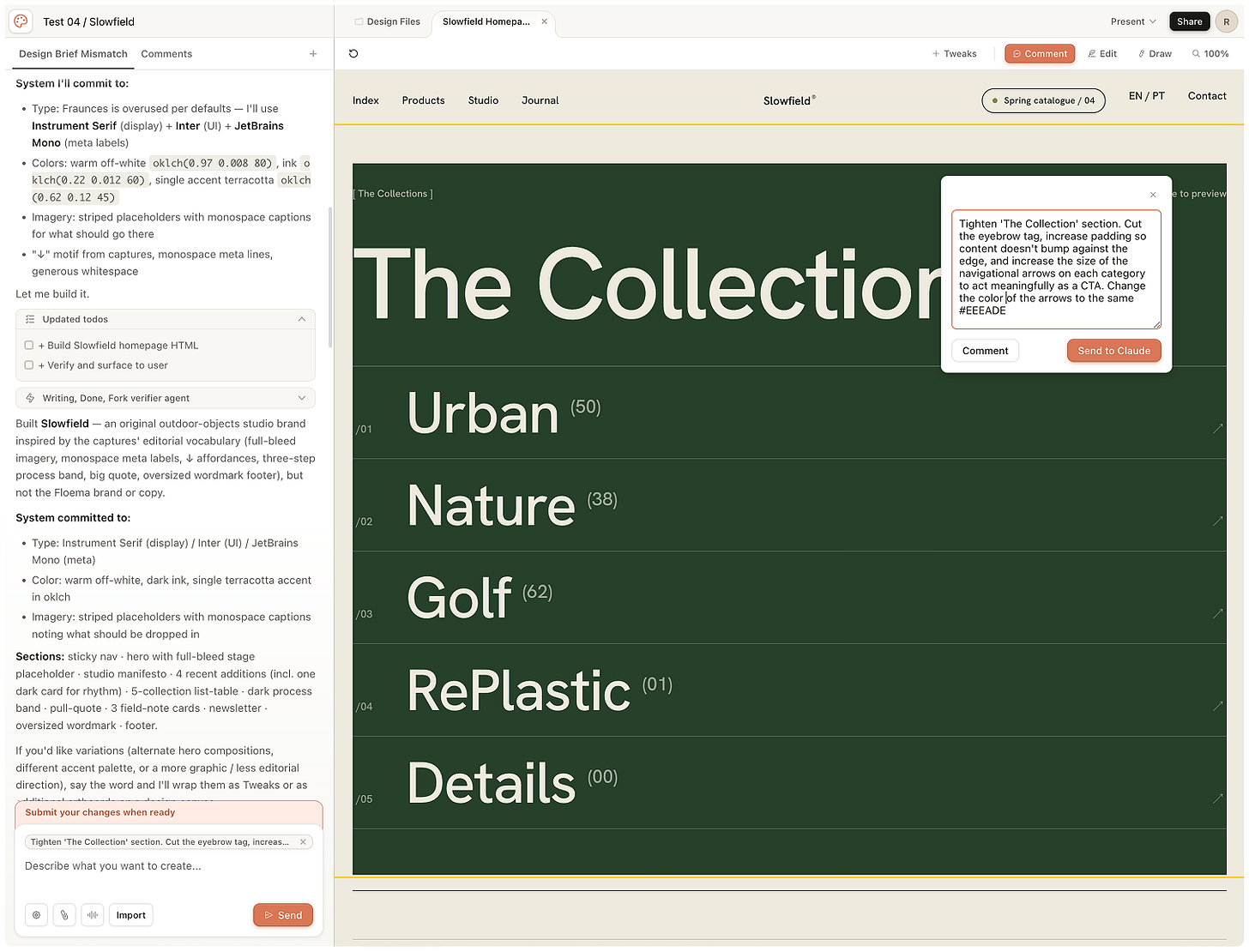Open the Nature collection arrow
1249x952 pixels.
click(x=1217, y=521)
